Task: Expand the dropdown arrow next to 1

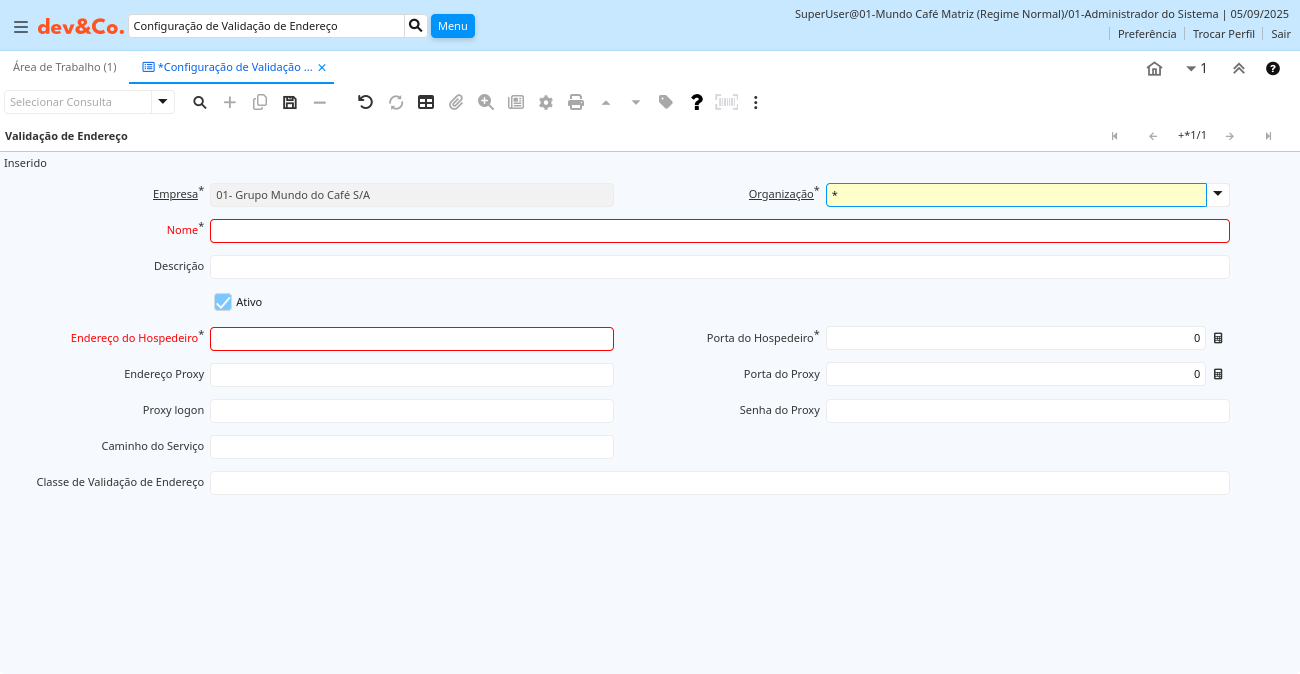Action: tap(1191, 68)
